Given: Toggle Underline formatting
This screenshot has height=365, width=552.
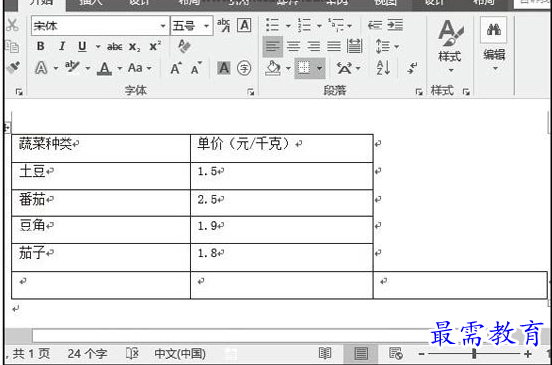Looking at the screenshot, I should 82,46.
